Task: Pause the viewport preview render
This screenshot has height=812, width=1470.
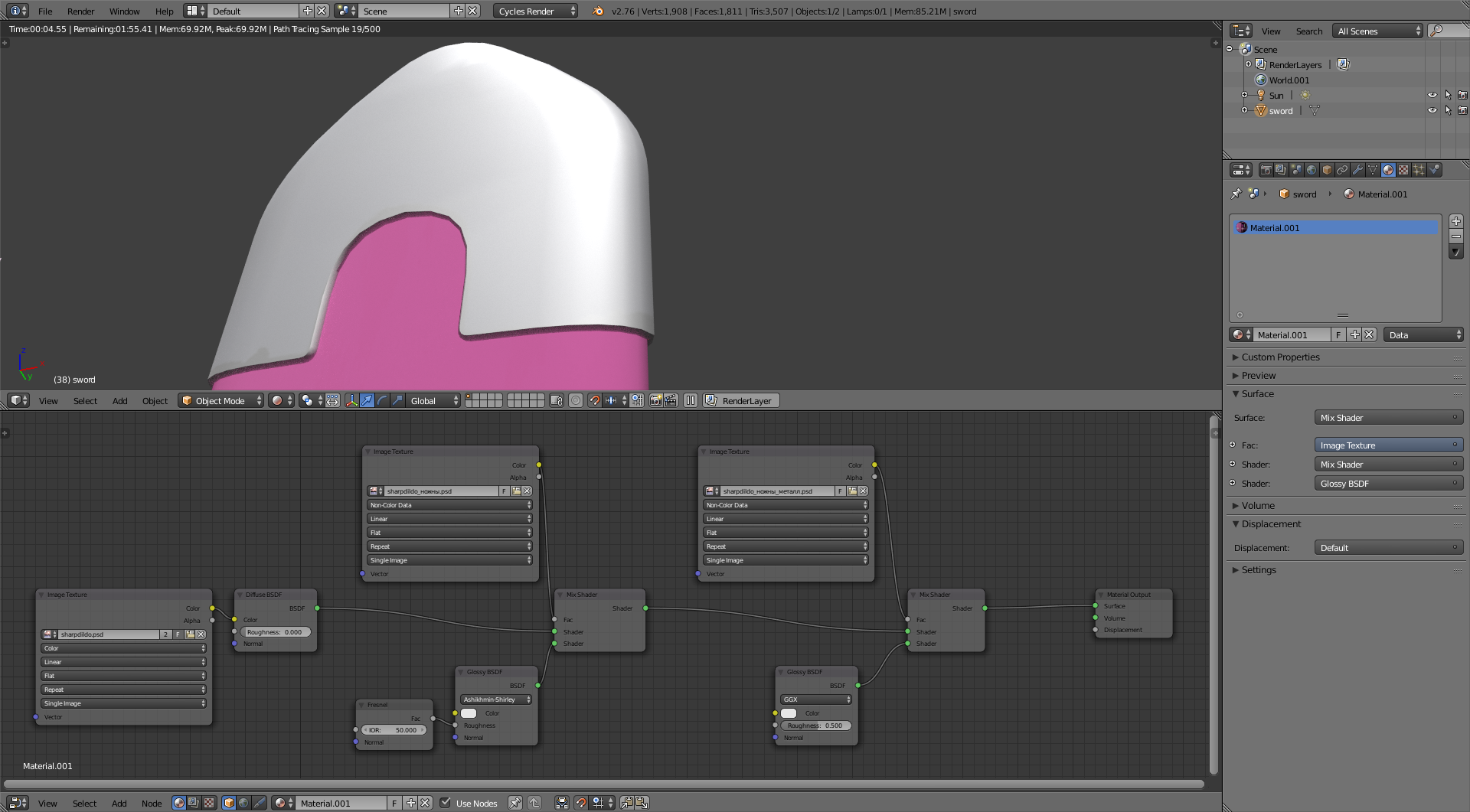Action: [690, 400]
